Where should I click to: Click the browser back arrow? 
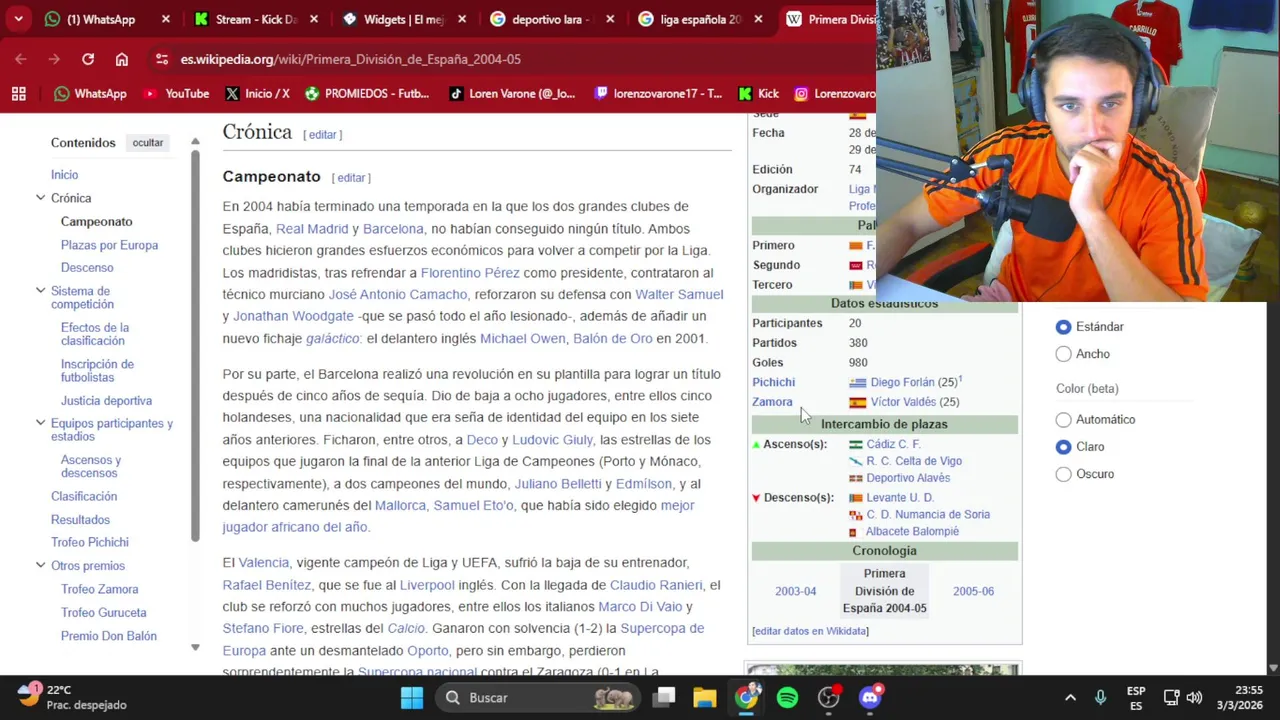point(21,59)
